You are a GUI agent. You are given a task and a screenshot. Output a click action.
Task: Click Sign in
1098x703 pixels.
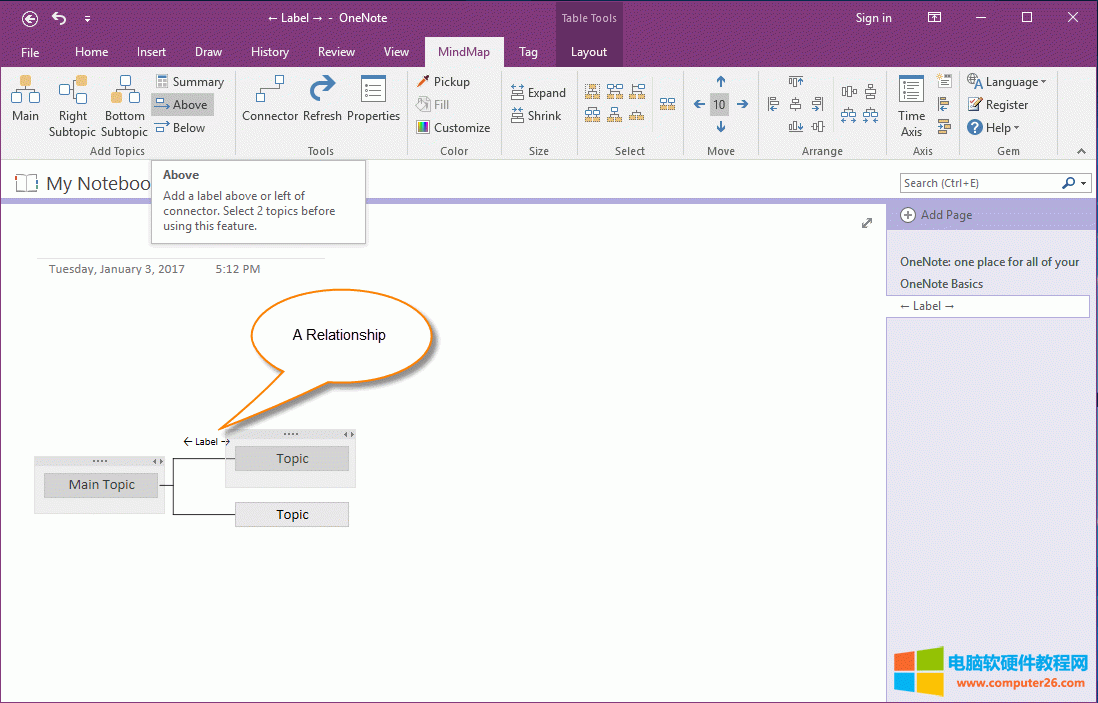click(873, 18)
